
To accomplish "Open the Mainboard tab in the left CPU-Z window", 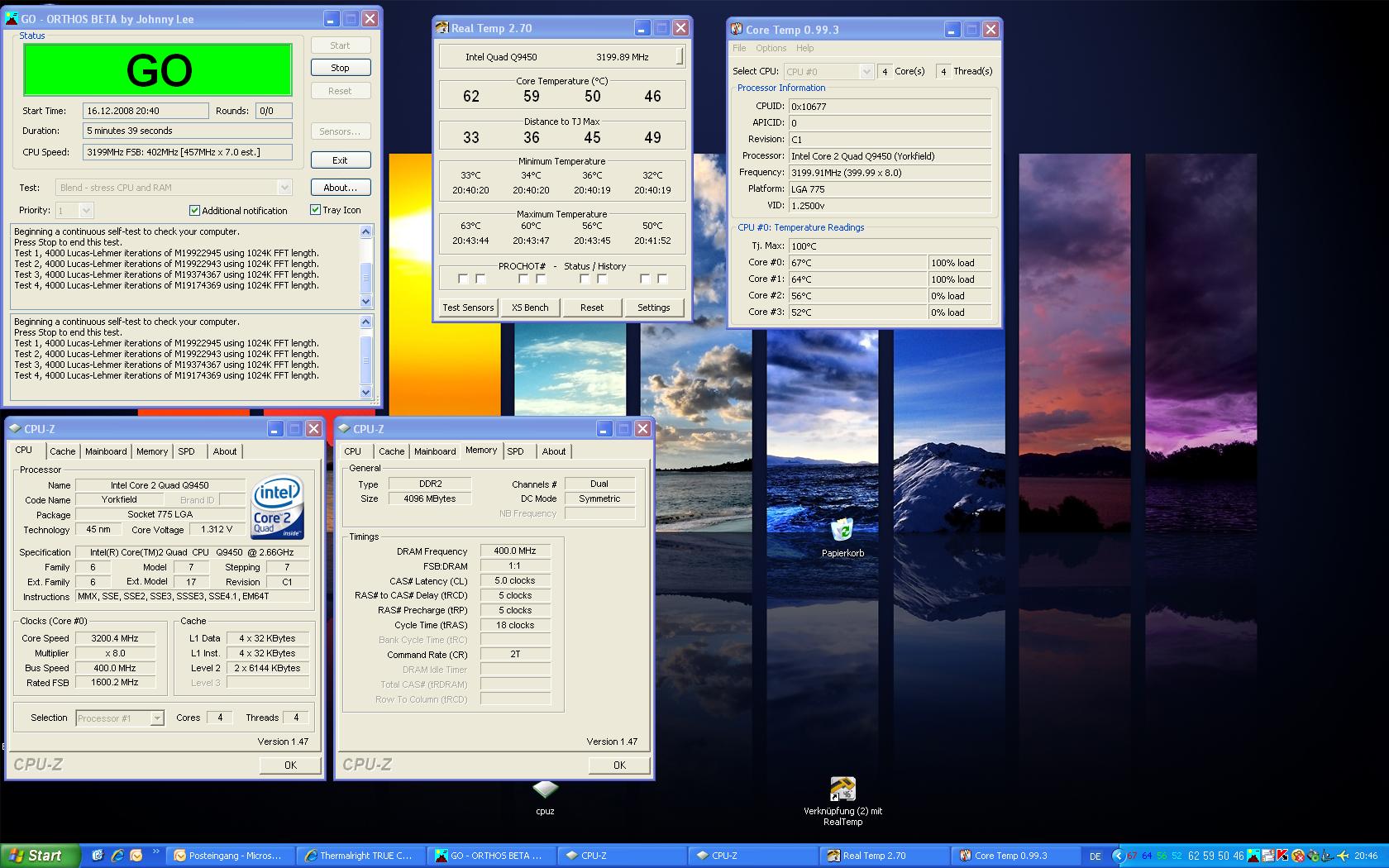I will coord(106,451).
